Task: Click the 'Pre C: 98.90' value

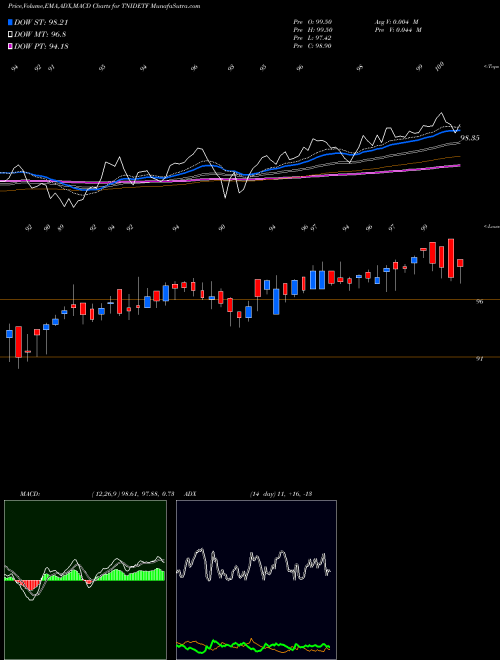Action: [x=313, y=46]
